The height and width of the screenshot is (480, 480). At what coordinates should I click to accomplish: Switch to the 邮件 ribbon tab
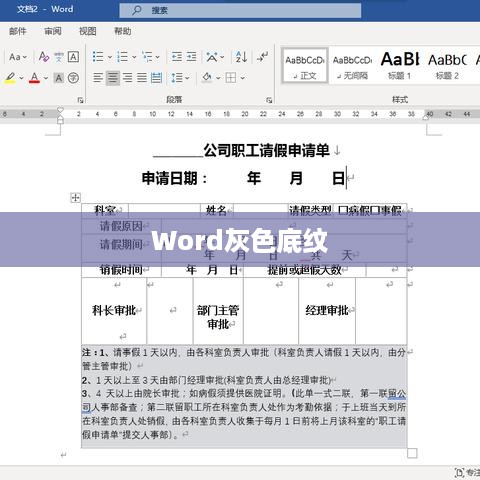[18, 31]
